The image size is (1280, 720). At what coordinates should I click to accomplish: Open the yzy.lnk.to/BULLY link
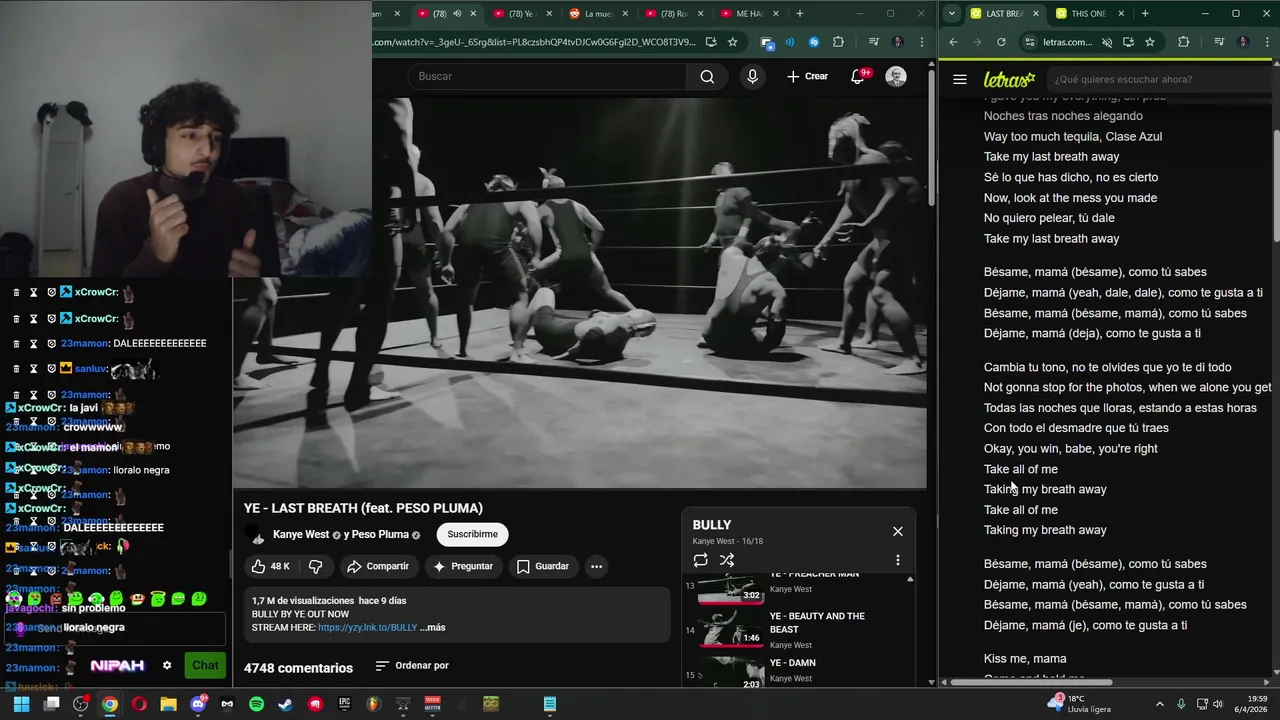(x=367, y=627)
